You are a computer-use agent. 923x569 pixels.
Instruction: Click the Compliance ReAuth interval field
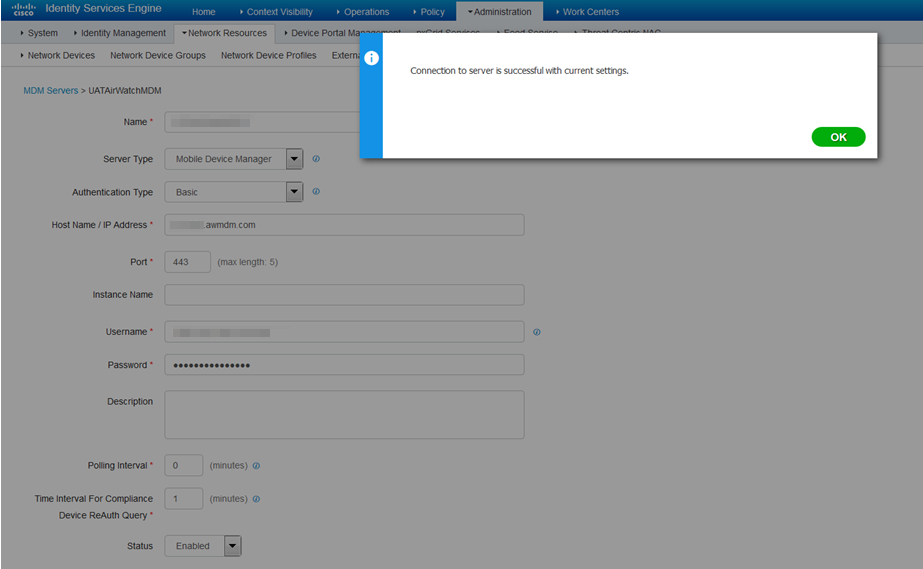click(184, 498)
